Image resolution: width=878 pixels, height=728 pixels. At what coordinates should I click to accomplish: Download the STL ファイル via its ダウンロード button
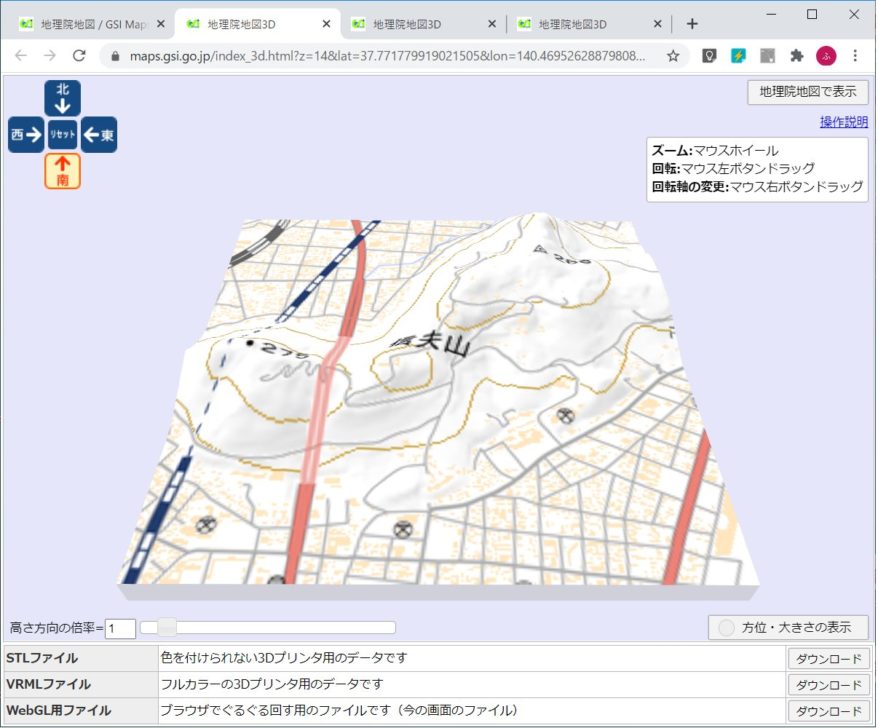pos(829,658)
